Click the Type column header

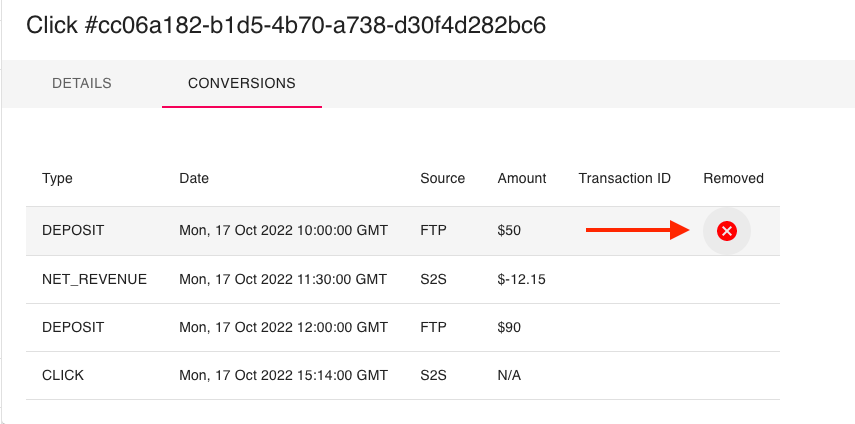click(57, 178)
